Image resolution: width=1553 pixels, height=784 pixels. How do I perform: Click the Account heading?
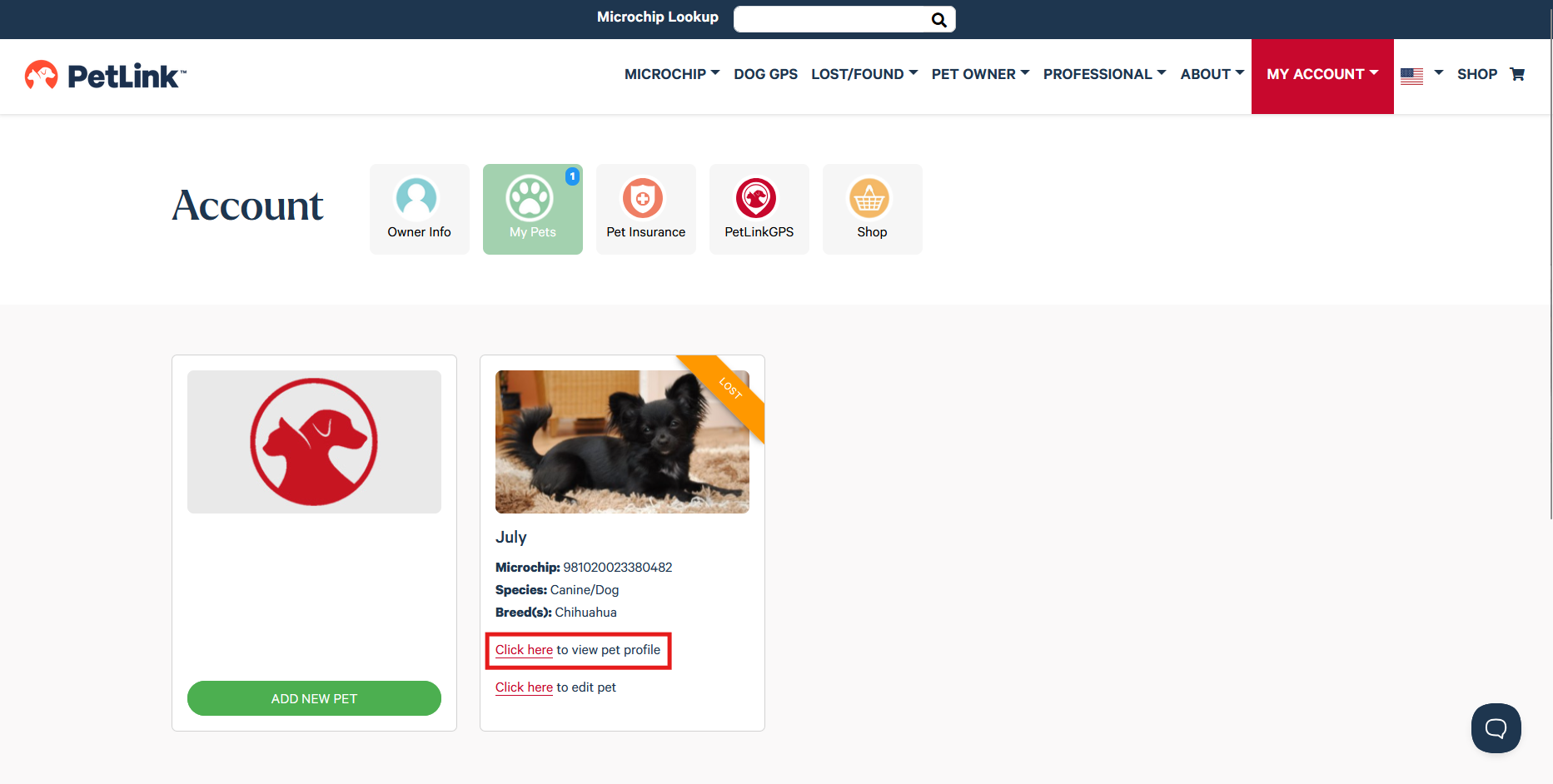tap(247, 206)
